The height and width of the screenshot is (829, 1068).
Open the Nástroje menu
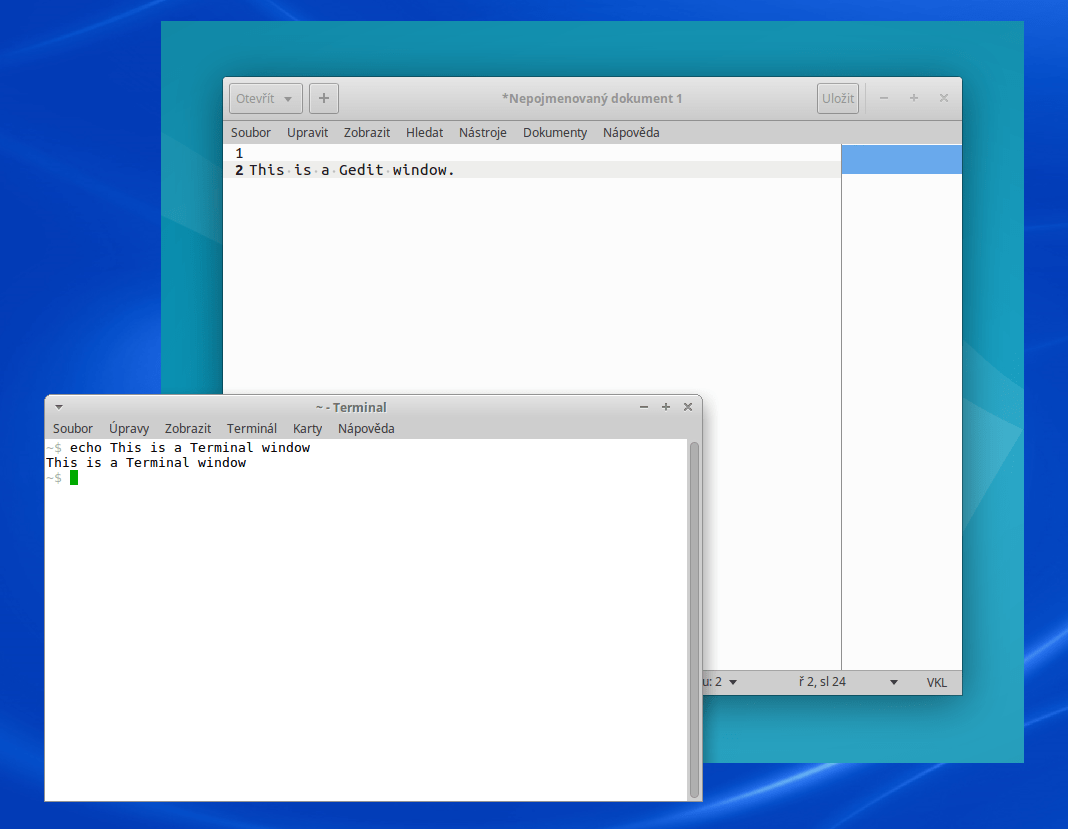pyautogui.click(x=483, y=132)
